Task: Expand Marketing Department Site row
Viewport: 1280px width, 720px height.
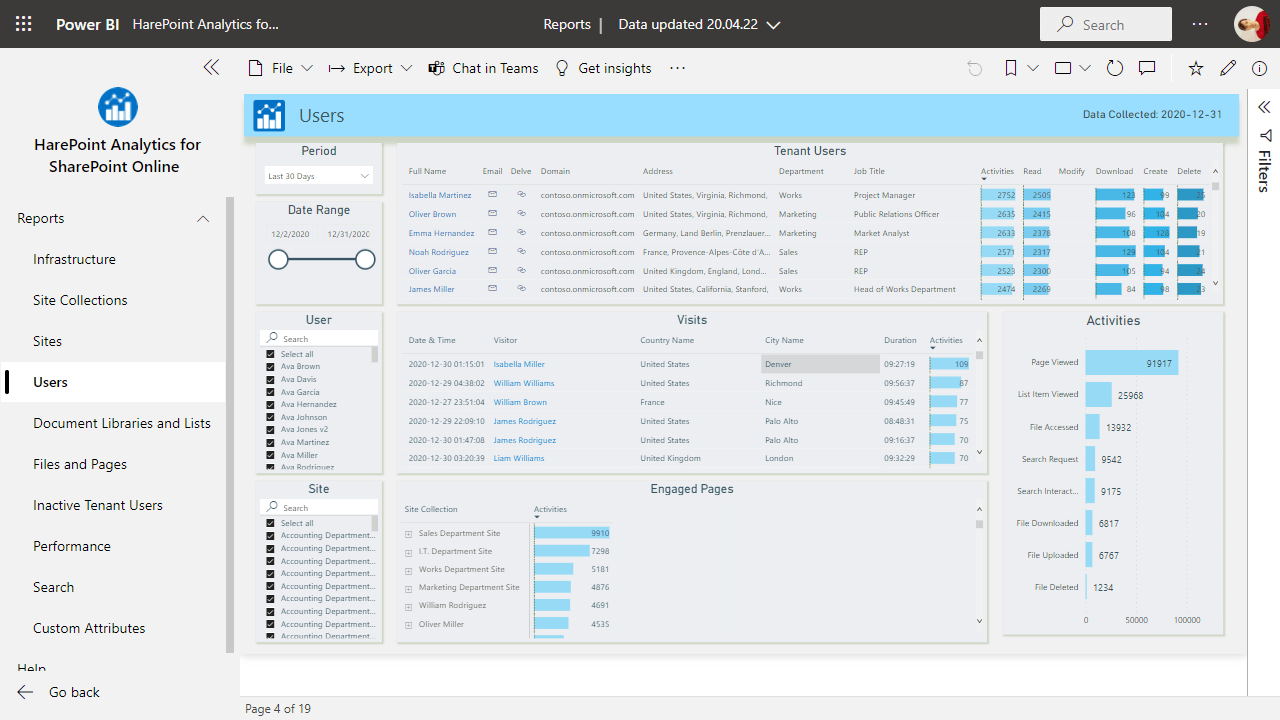Action: click(x=408, y=588)
